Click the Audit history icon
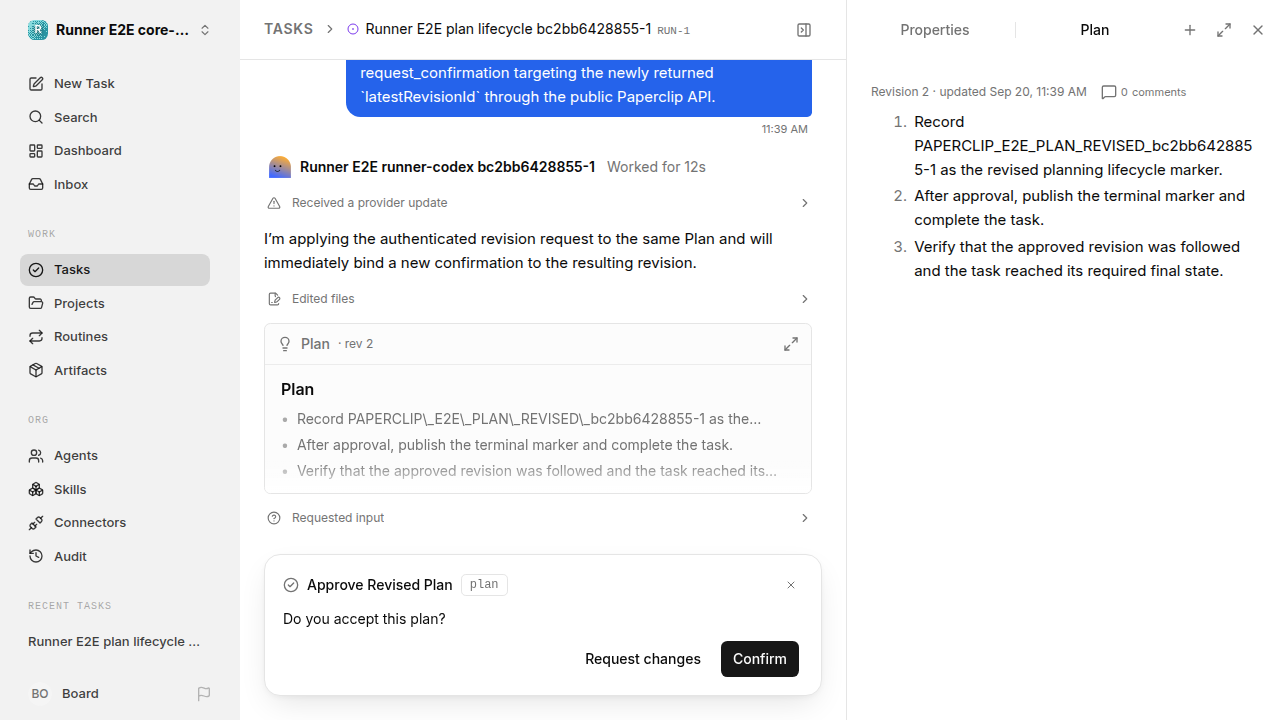Screen dimensions: 1280x720 pos(36,556)
